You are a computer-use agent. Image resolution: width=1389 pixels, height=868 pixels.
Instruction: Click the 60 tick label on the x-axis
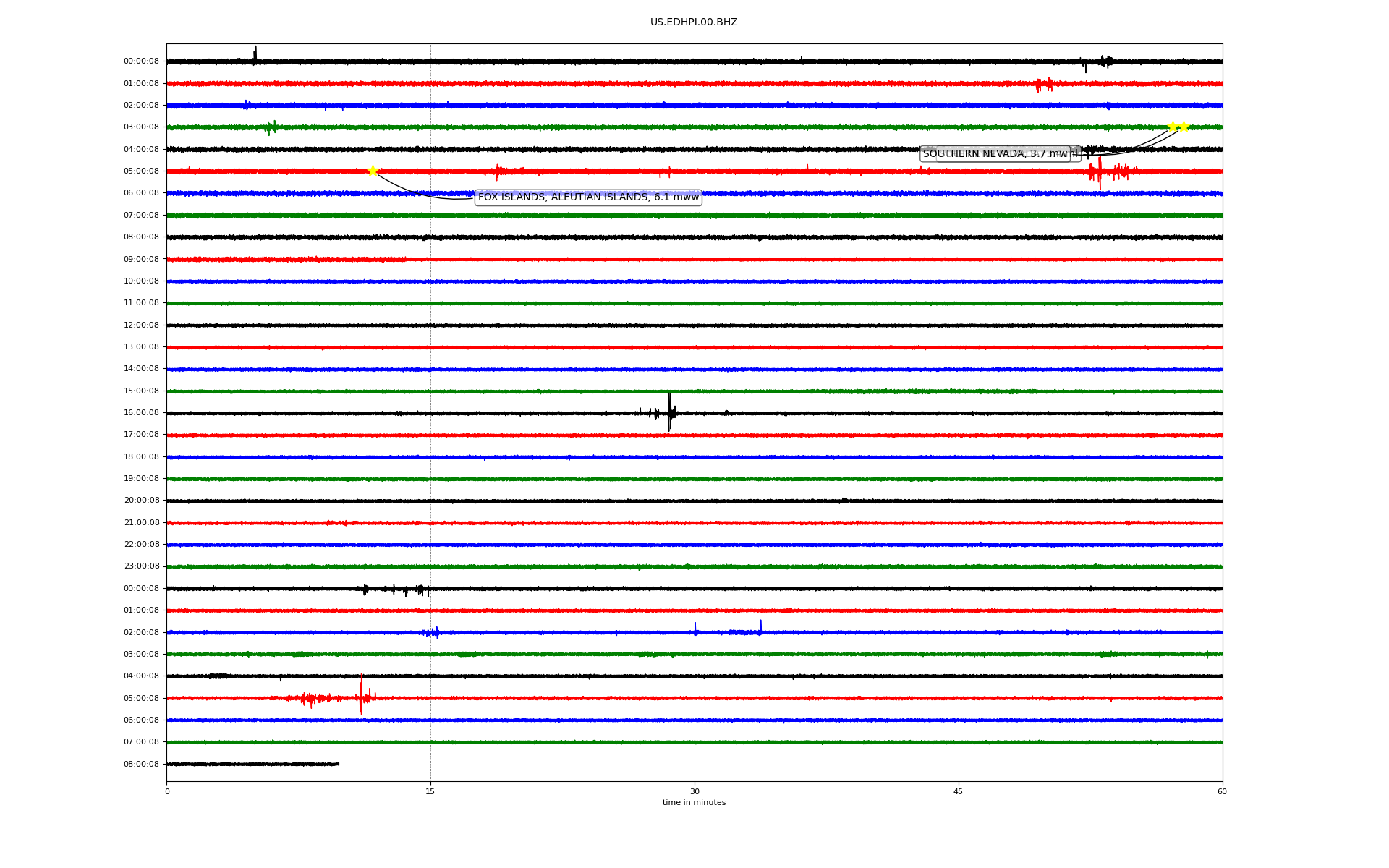(x=1222, y=792)
